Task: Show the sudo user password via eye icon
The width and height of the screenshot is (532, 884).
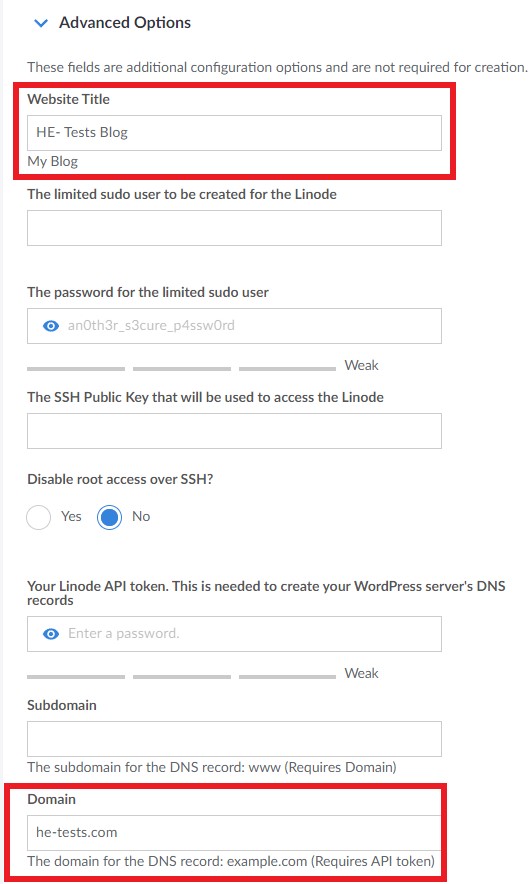Action: coord(51,326)
